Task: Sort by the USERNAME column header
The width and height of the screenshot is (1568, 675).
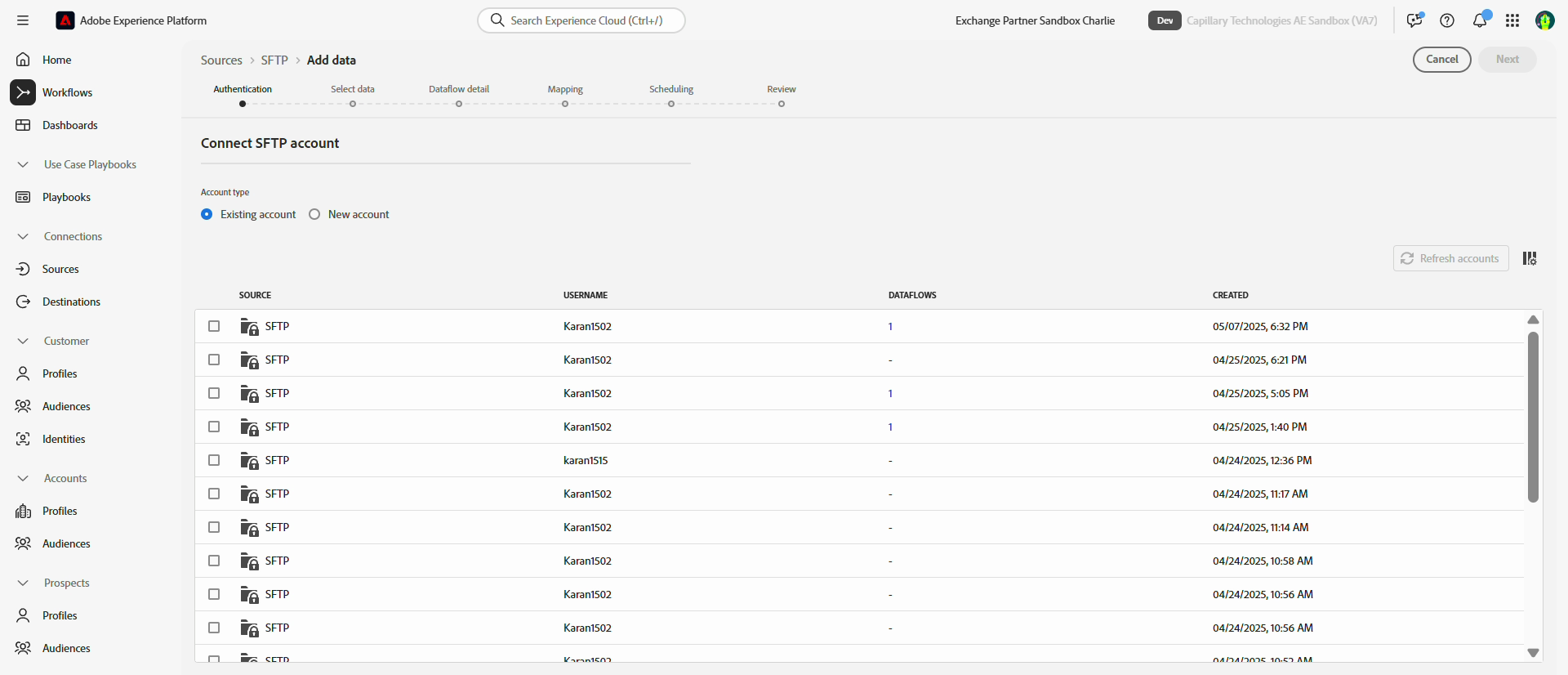Action: [x=586, y=295]
